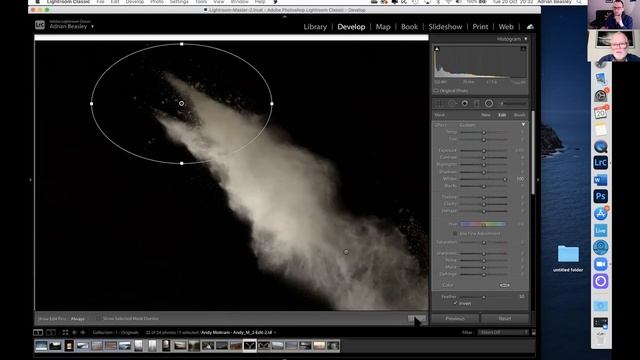
Task: Select the Crop Overlay tool icon
Action: (x=439, y=103)
